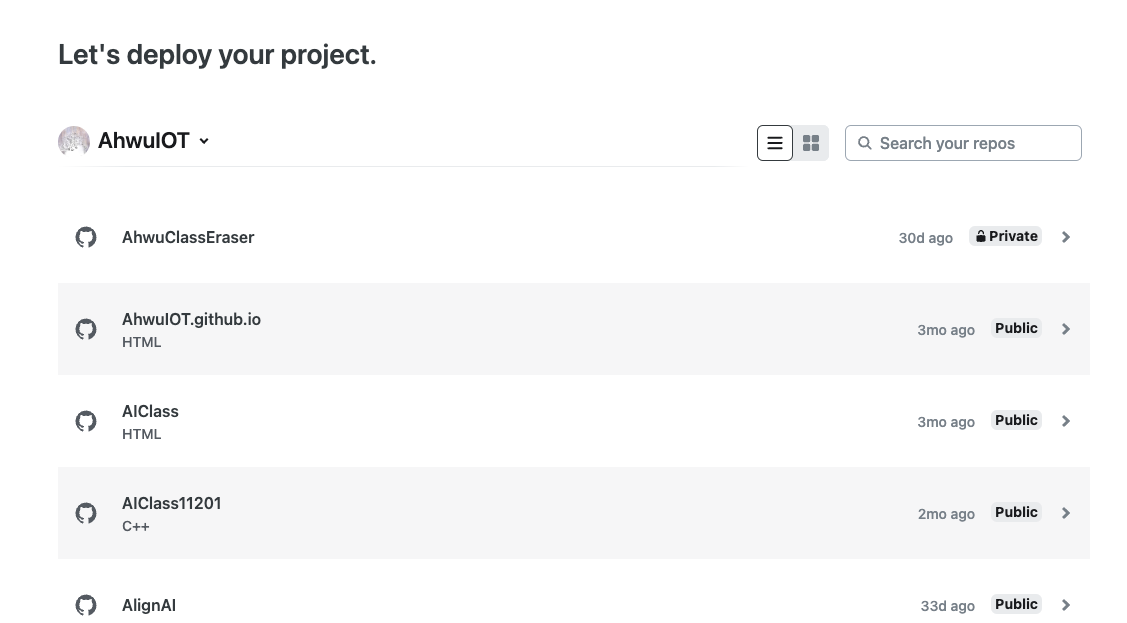Switch to list view layout
The width and height of the screenshot is (1127, 623).
click(775, 143)
